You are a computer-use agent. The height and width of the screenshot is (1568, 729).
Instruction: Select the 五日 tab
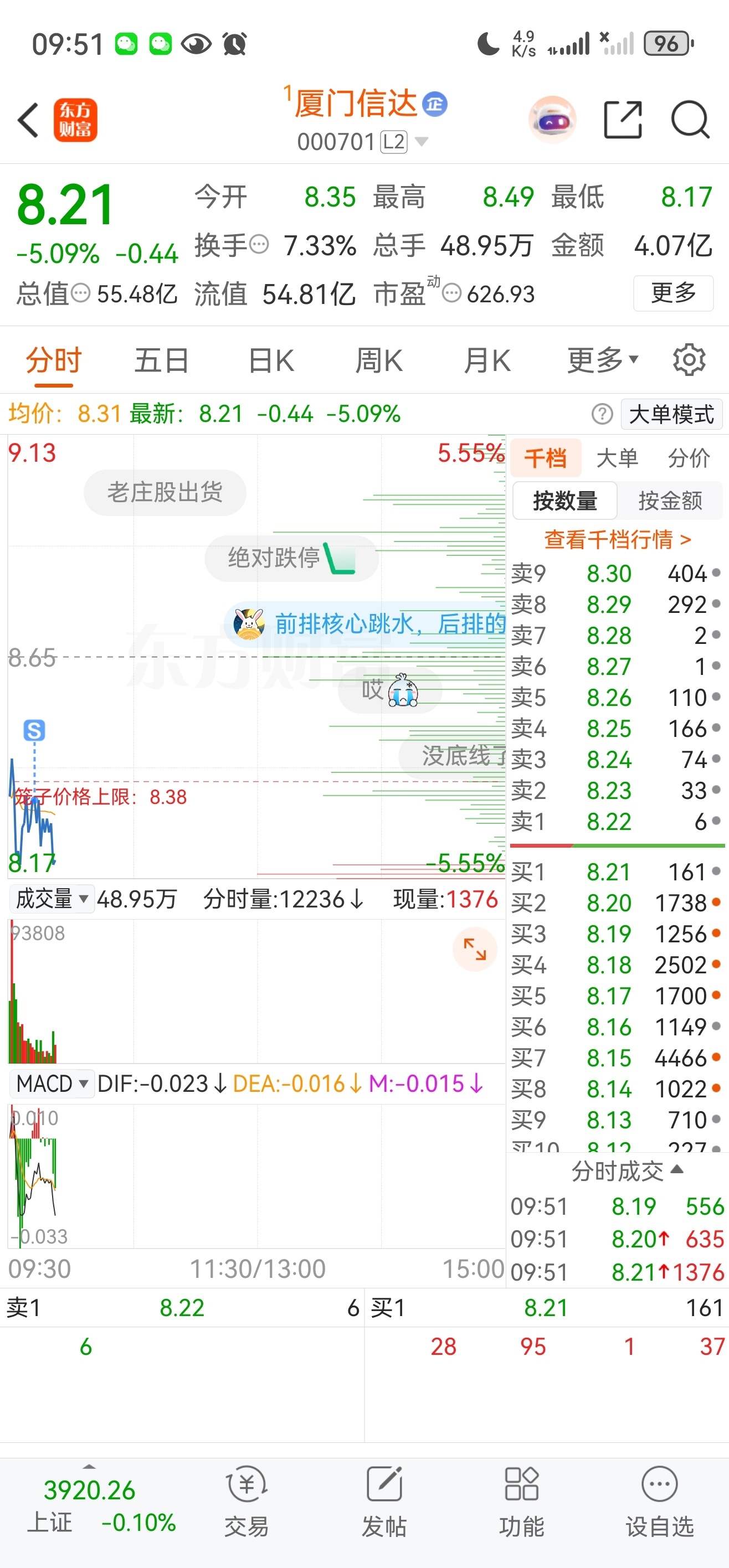point(161,360)
